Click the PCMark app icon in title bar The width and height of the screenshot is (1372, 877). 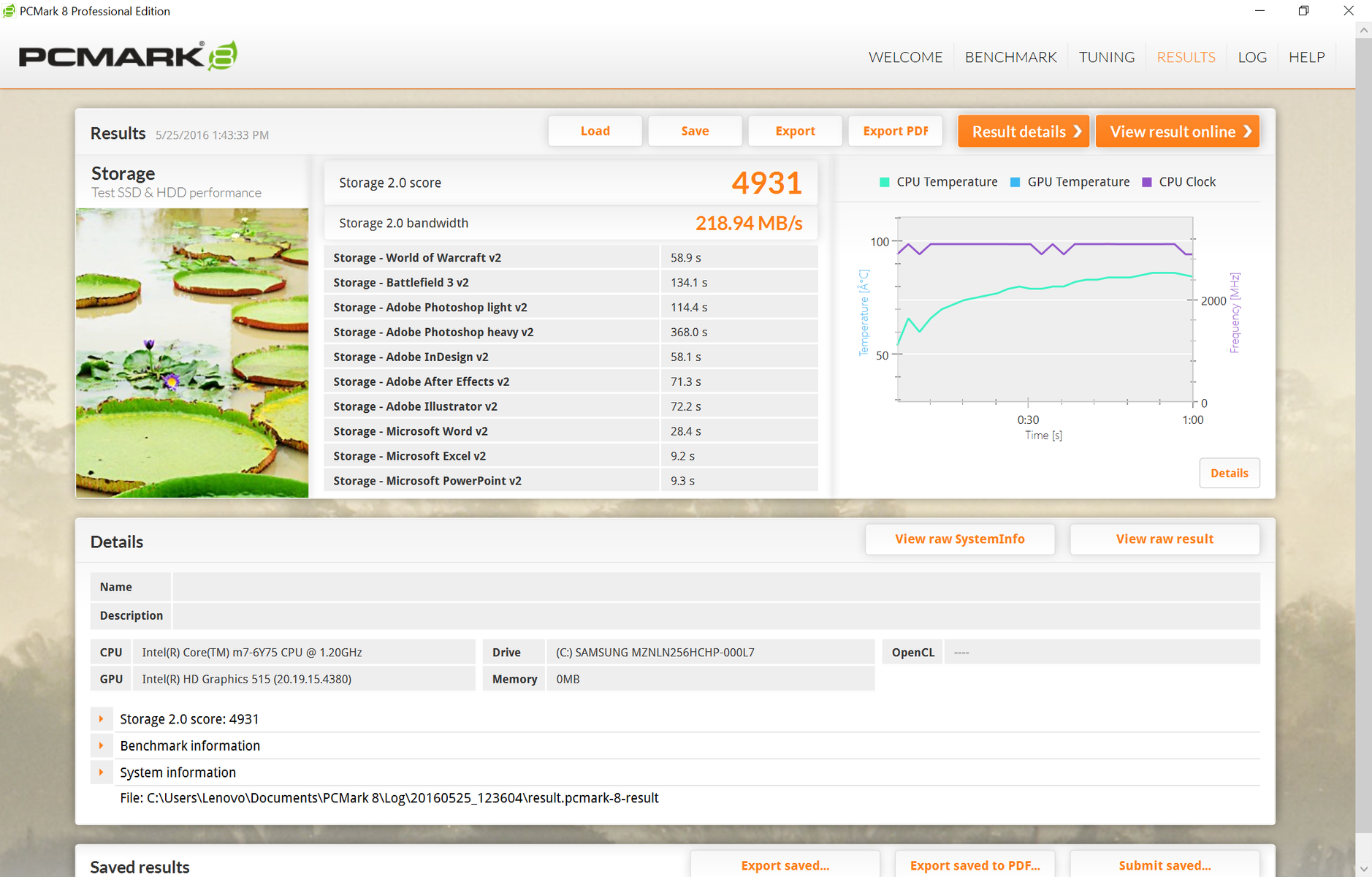(9, 11)
